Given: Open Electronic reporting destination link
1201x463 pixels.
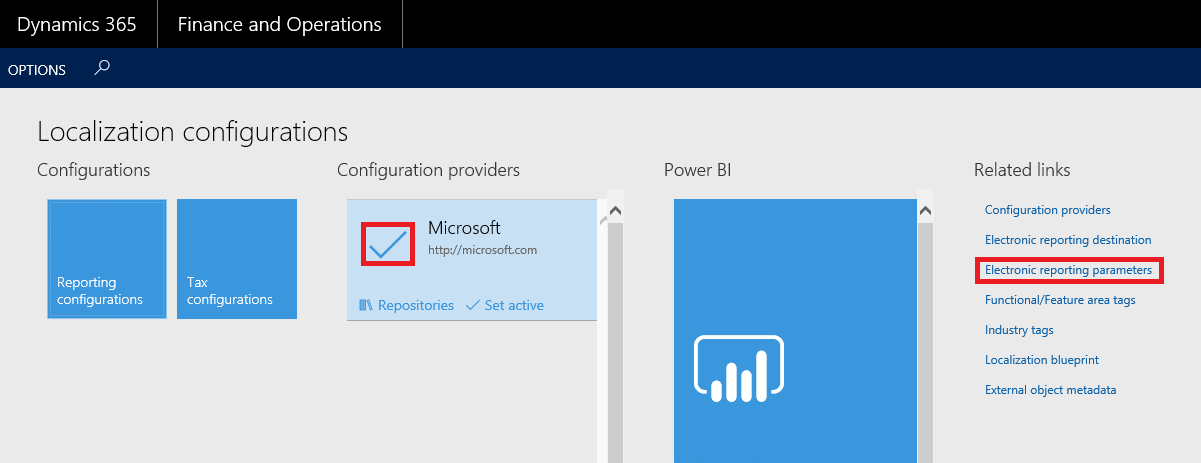Looking at the screenshot, I should pos(1068,240).
